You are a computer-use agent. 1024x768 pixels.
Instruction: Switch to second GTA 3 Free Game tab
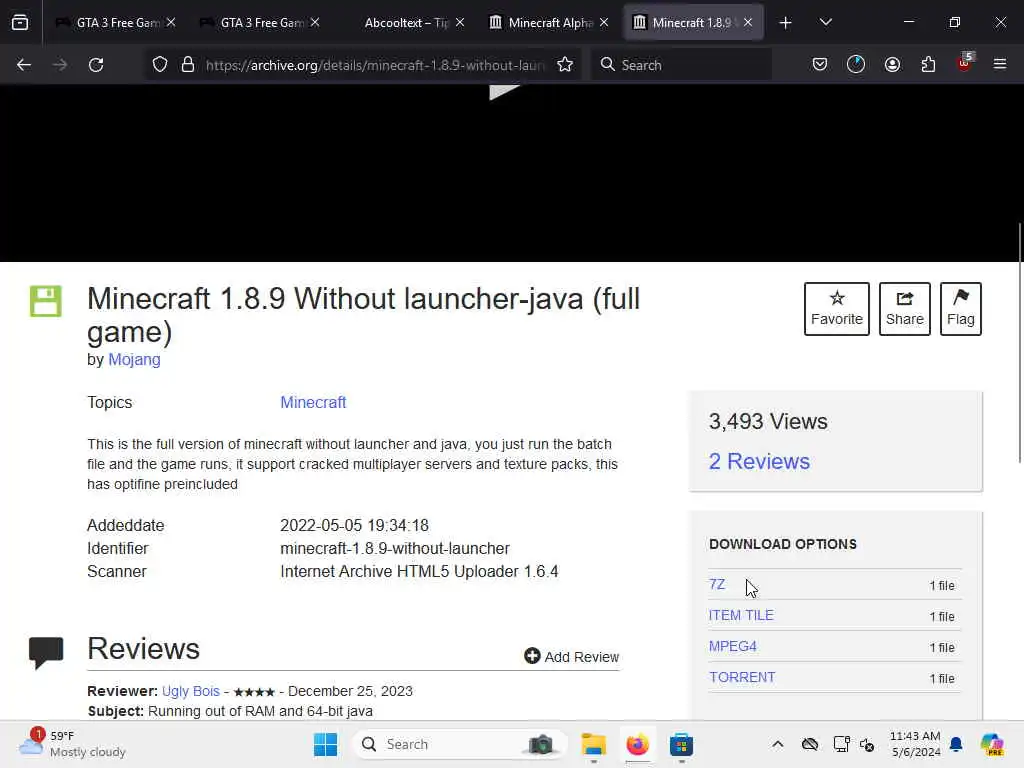pyautogui.click(x=261, y=23)
